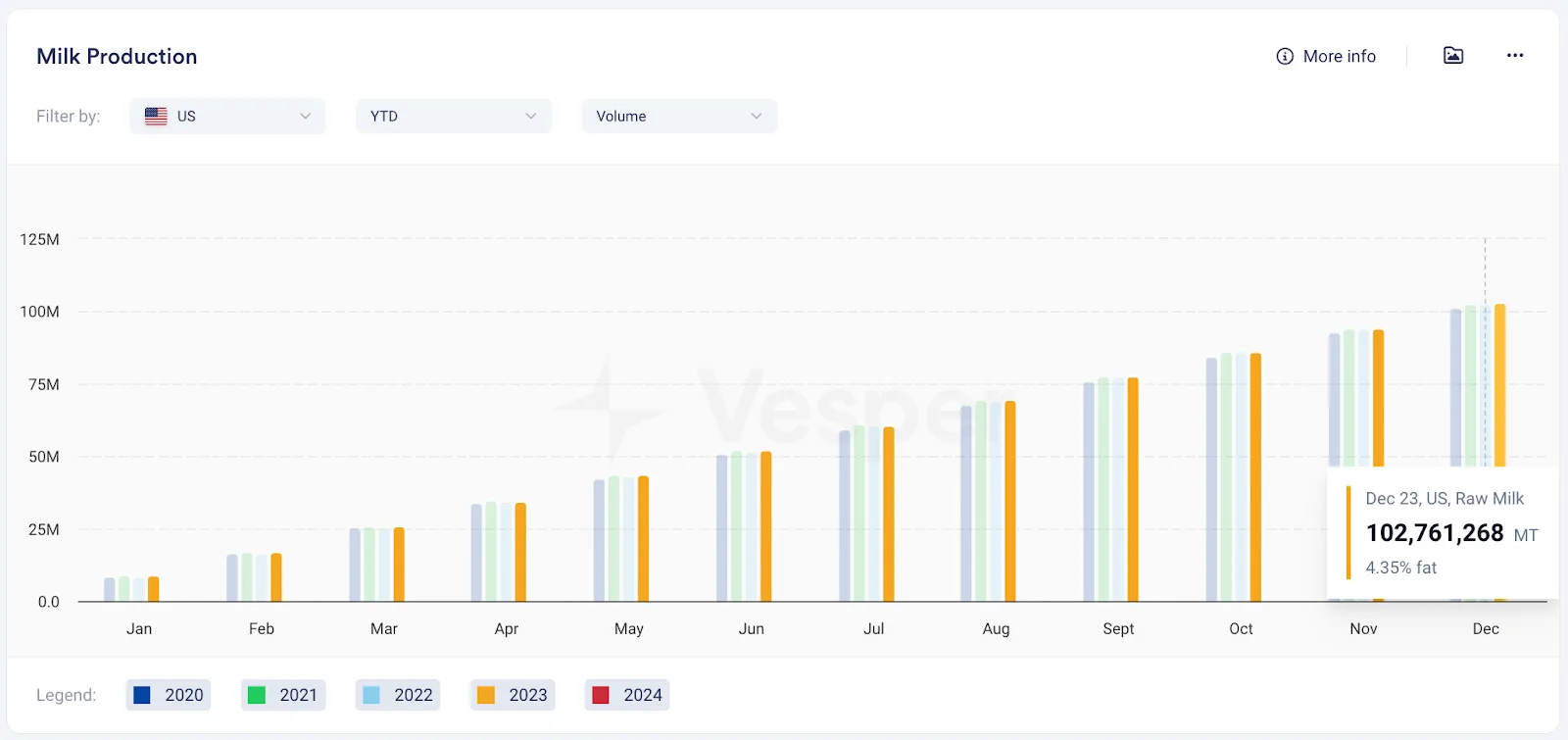
Task: Click the light blue 2022 color swatch
Action: pyautogui.click(x=371, y=695)
